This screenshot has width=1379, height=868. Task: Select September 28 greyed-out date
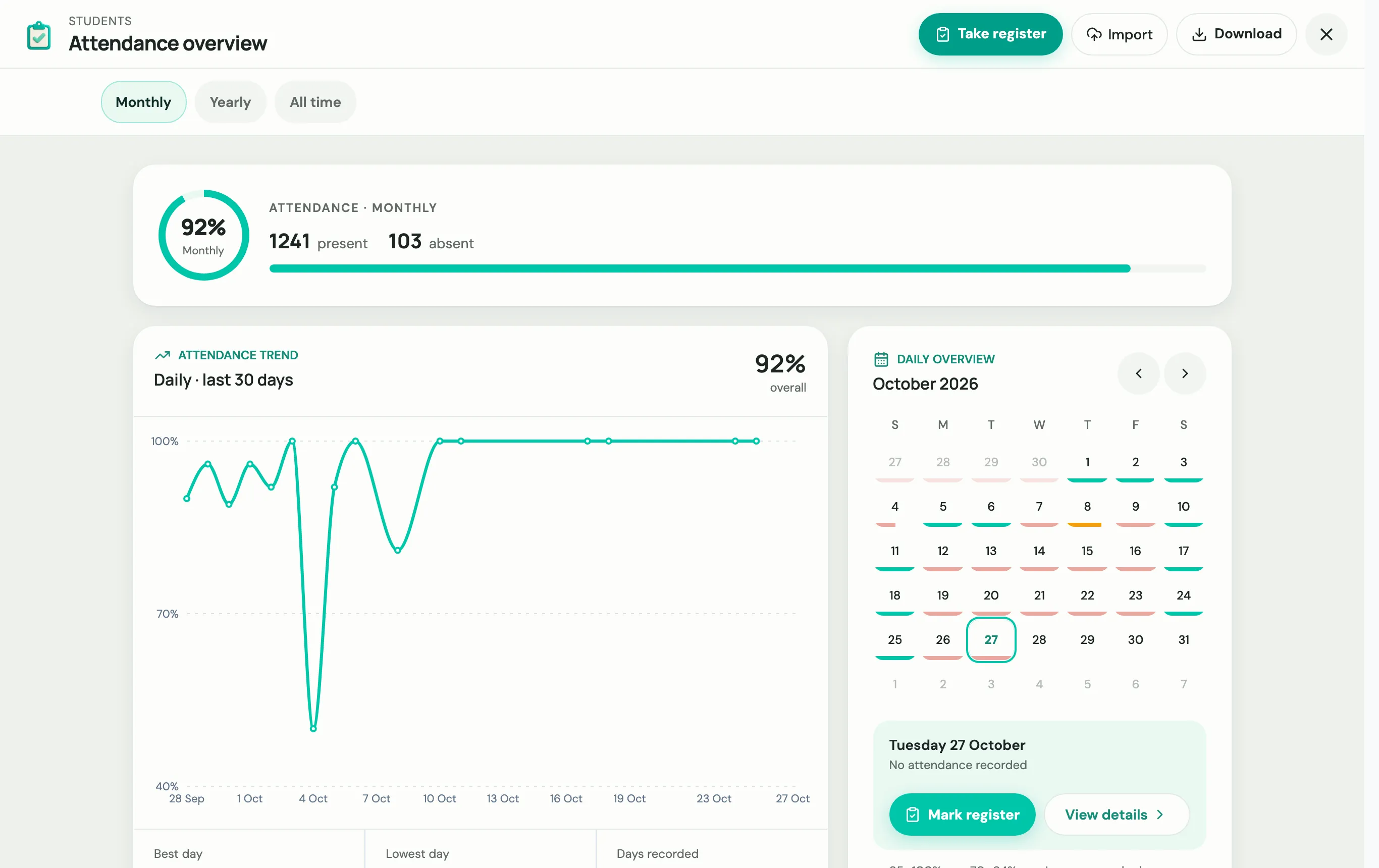coord(942,463)
